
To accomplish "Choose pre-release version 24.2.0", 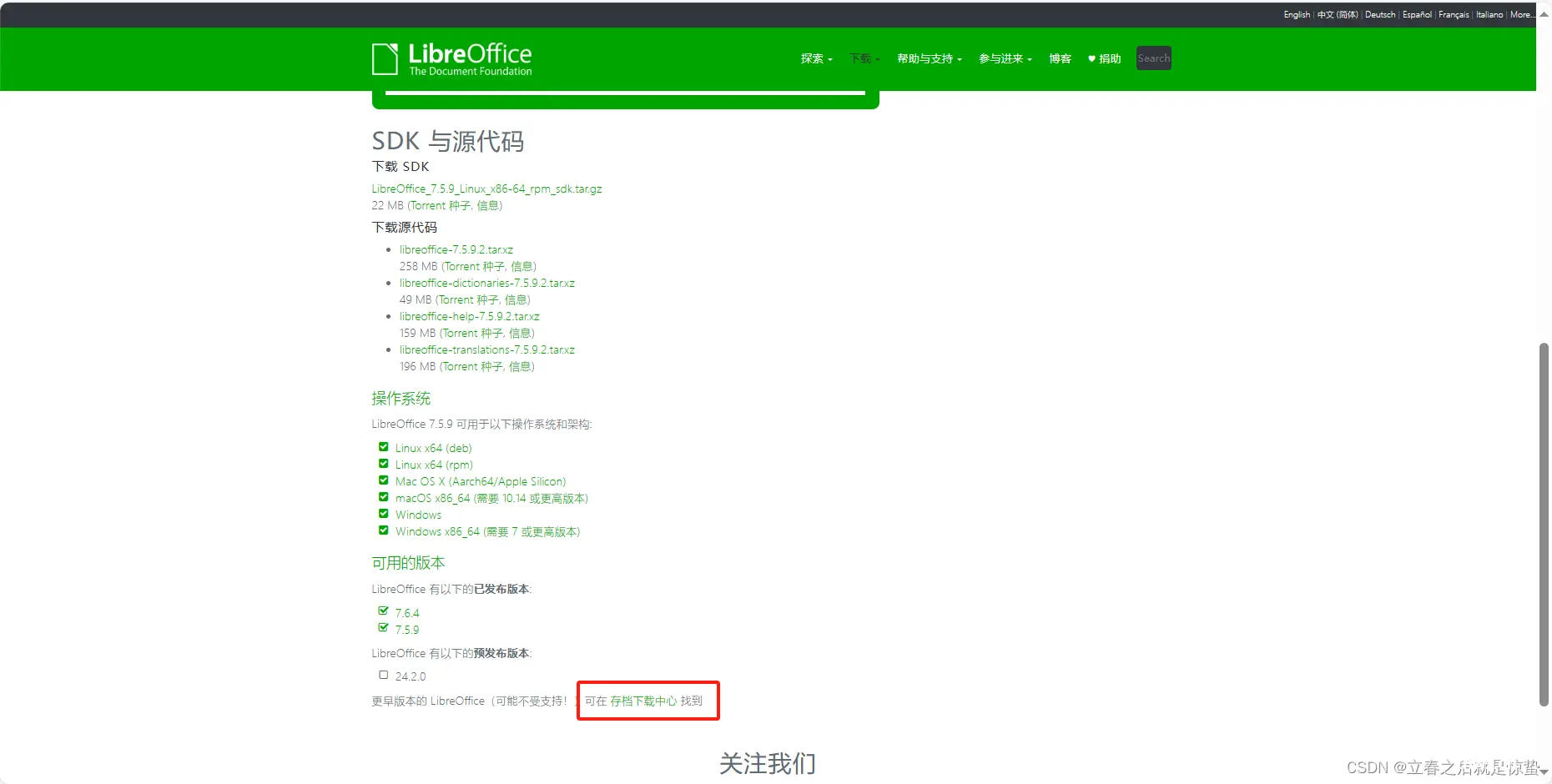I will 411,676.
